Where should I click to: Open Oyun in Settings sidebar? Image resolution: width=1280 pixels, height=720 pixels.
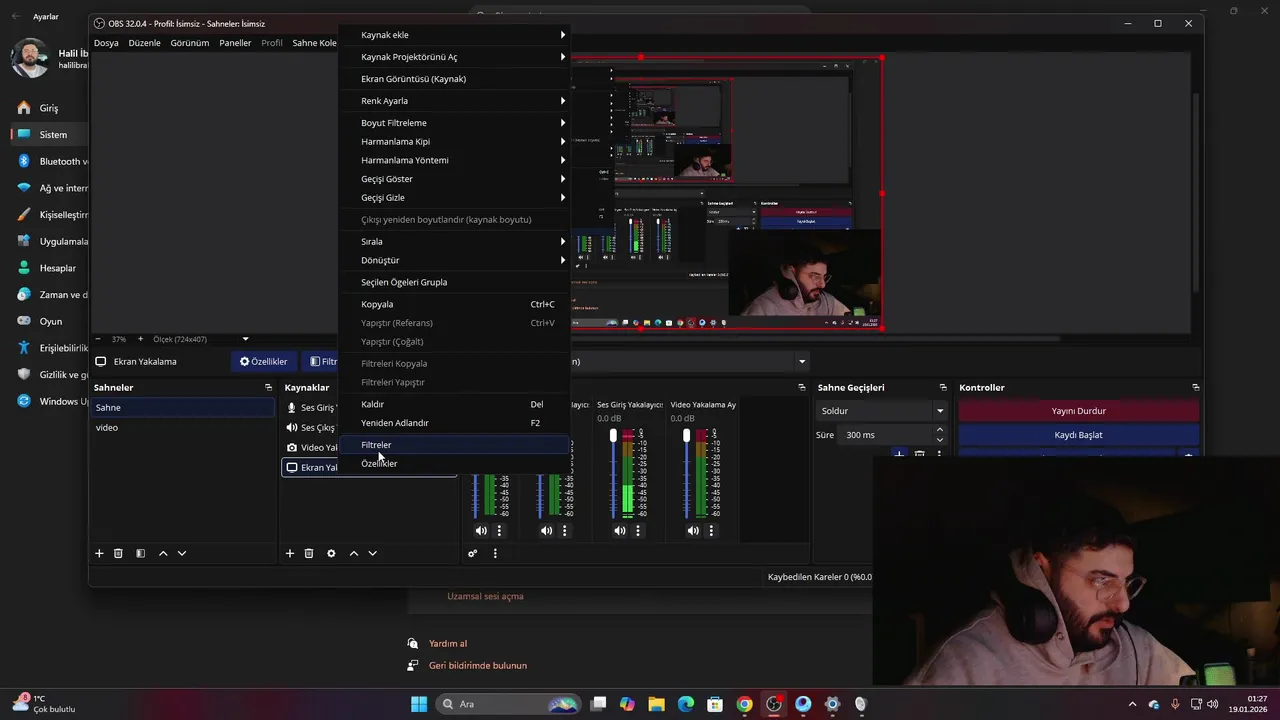pos(48,322)
